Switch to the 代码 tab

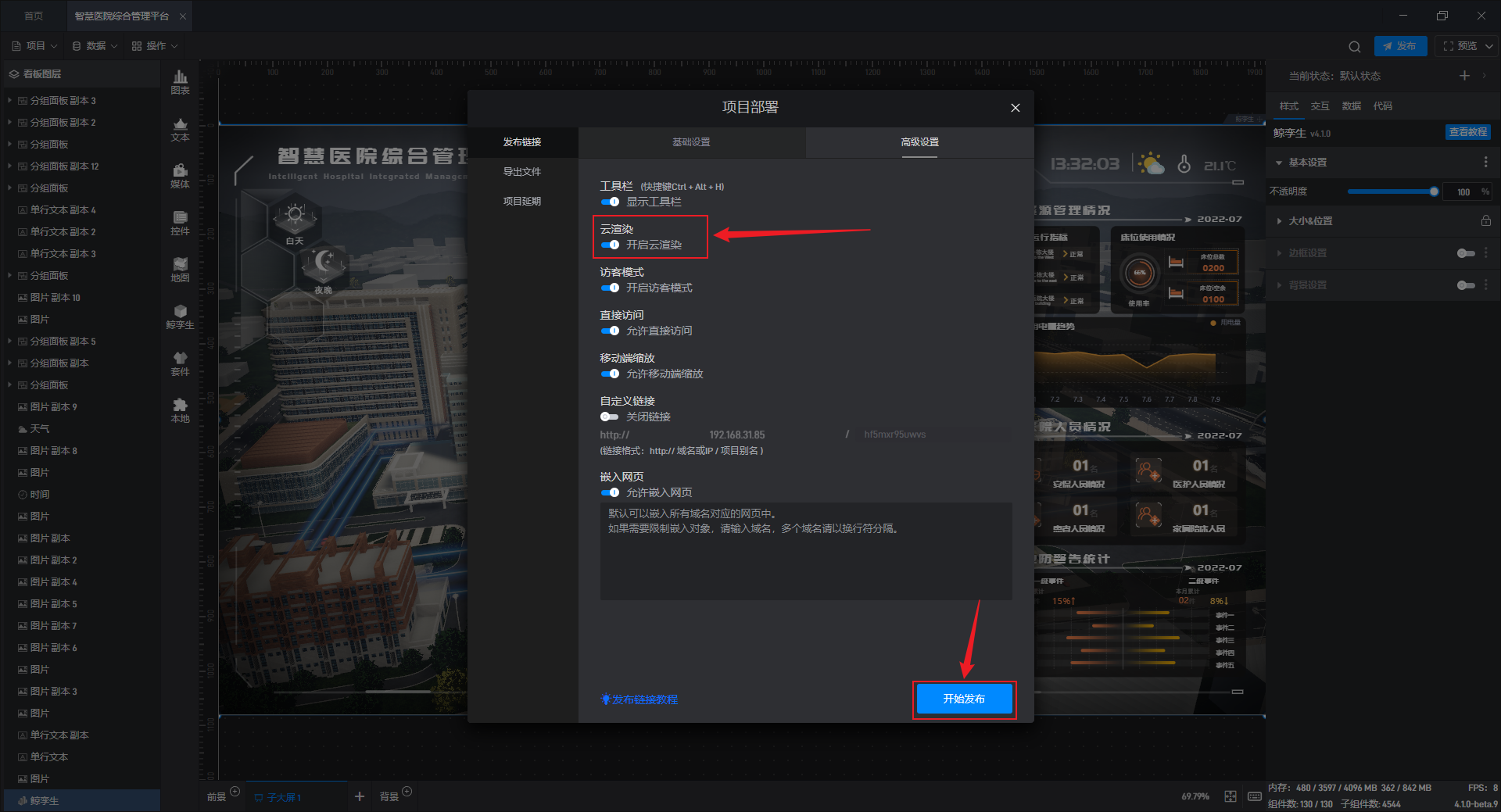1382,106
